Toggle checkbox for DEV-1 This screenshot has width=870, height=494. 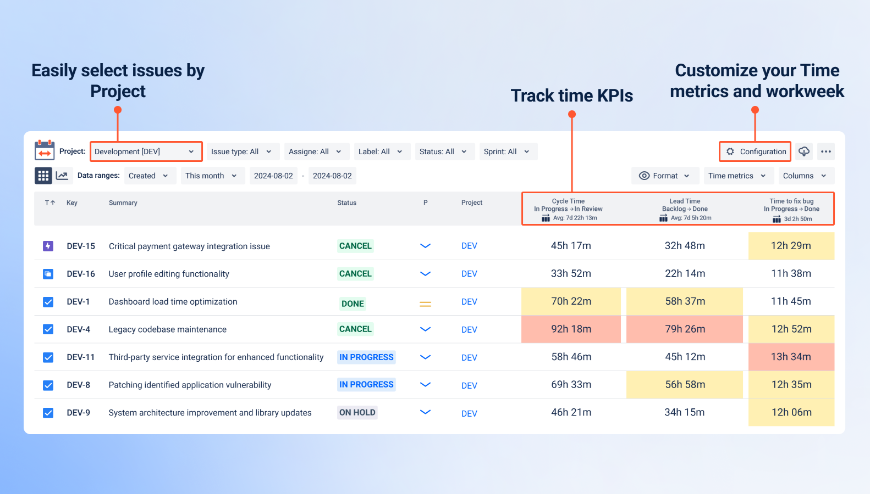[x=48, y=302]
